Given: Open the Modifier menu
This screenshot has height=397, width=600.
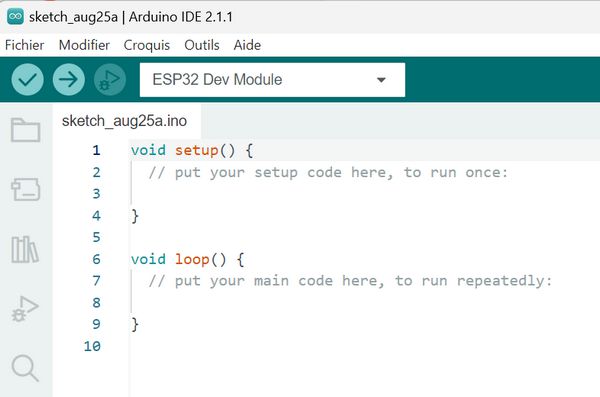Looking at the screenshot, I should [x=84, y=45].
